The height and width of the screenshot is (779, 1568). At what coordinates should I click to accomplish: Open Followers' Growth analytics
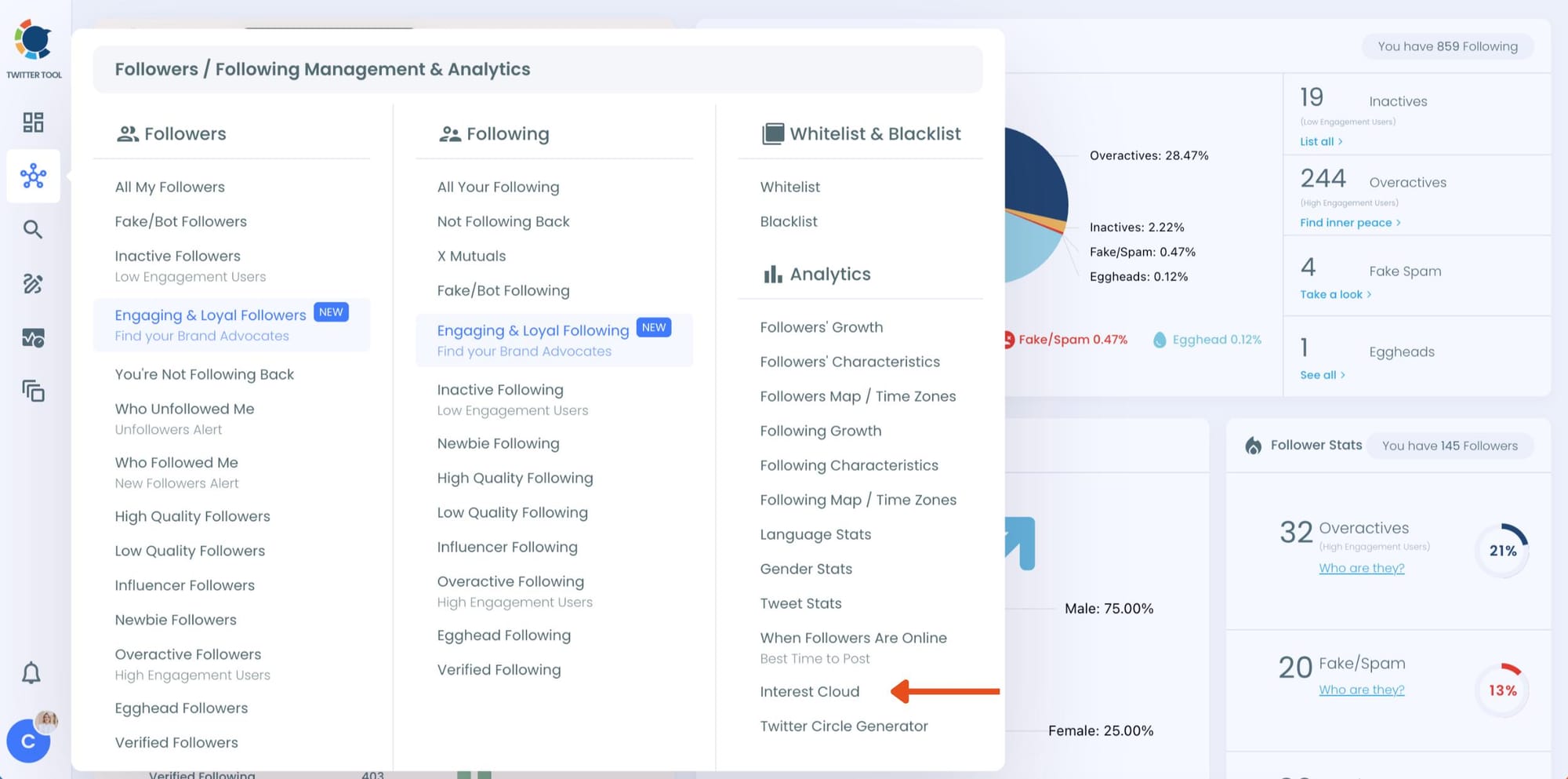pyautogui.click(x=822, y=327)
